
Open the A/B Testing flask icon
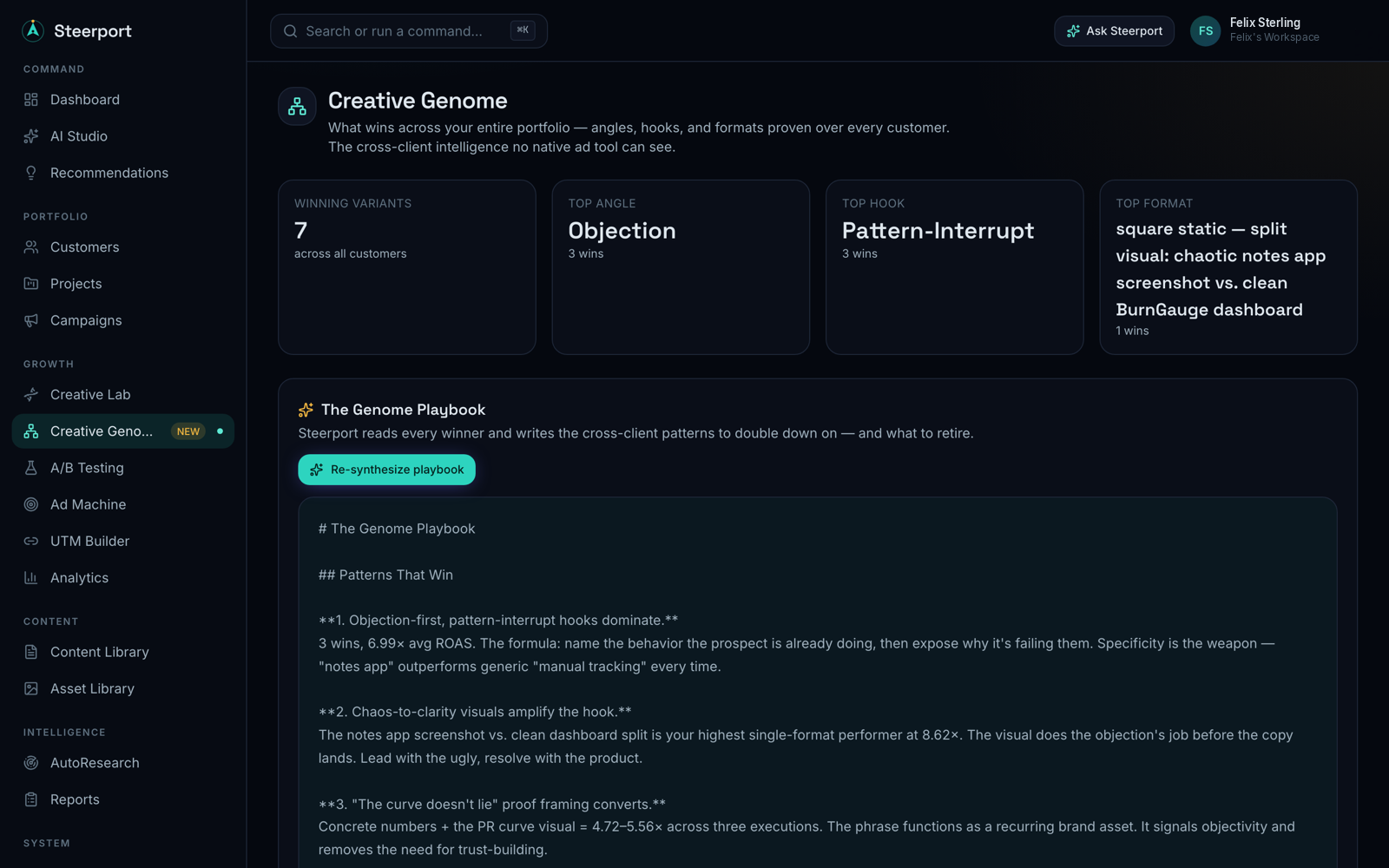click(31, 468)
